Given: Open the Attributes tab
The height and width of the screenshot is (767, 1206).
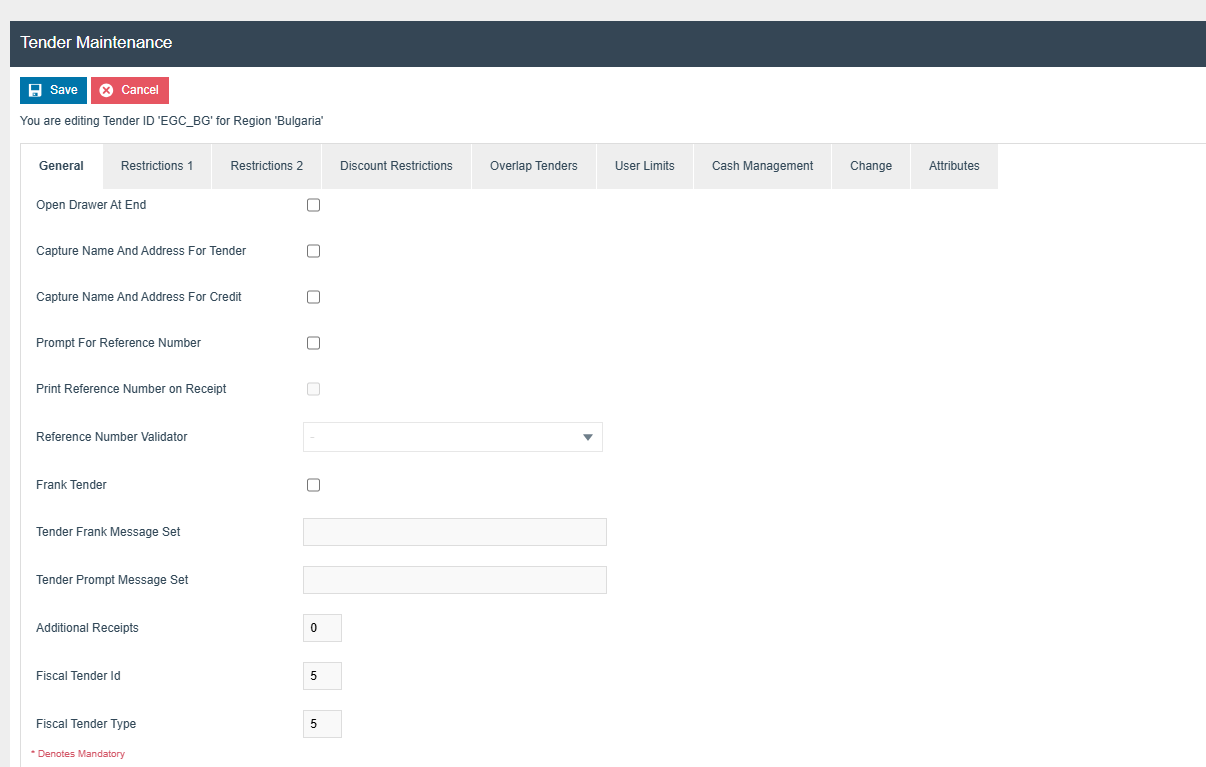Looking at the screenshot, I should click(953, 166).
